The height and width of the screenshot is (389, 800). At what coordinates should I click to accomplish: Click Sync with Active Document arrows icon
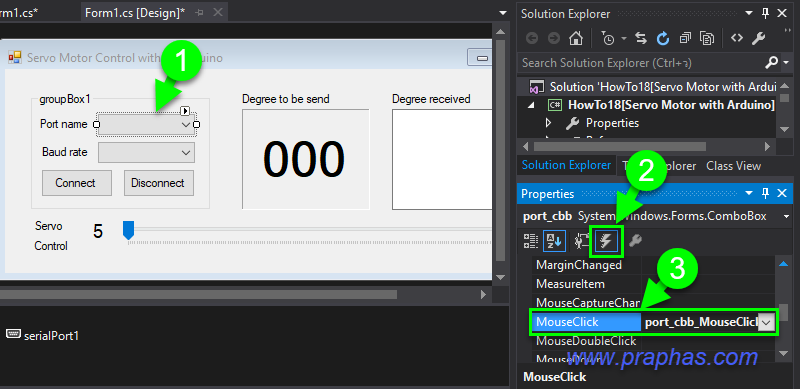[x=641, y=38]
